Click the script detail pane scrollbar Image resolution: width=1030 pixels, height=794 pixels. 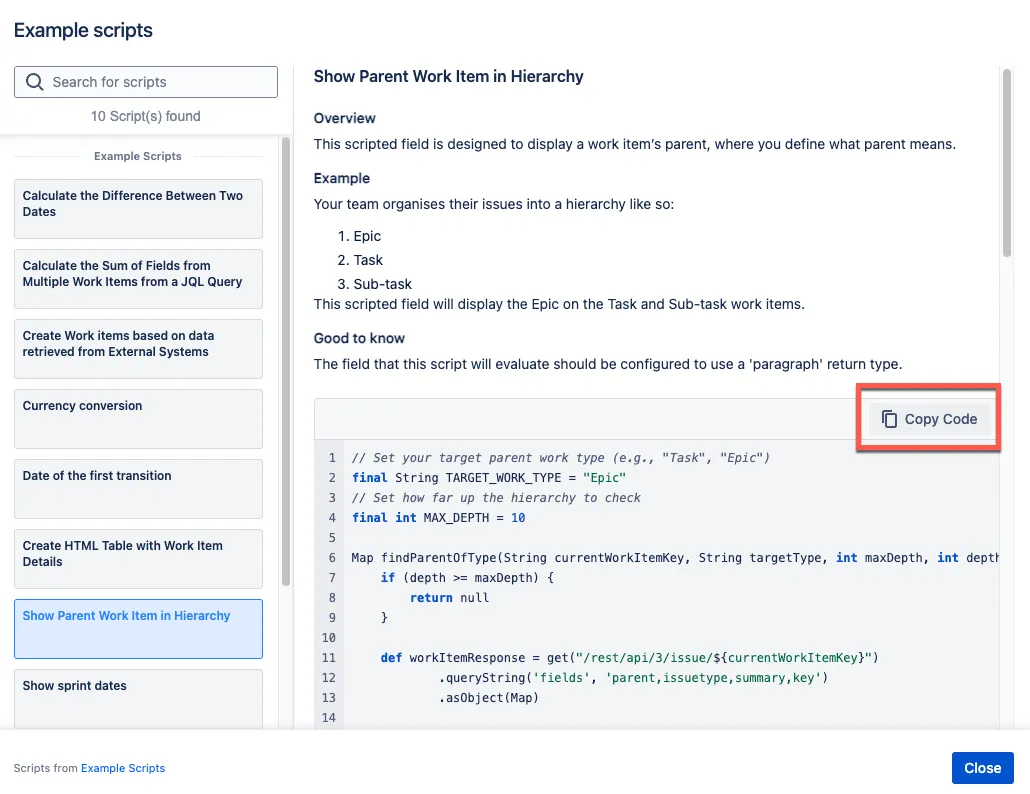pos(1007,163)
